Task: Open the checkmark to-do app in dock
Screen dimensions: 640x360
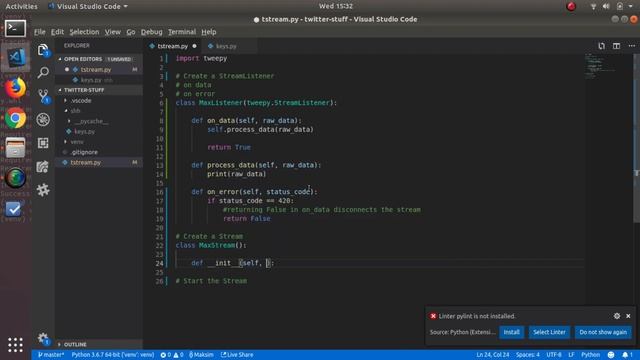Action: [x=13, y=209]
